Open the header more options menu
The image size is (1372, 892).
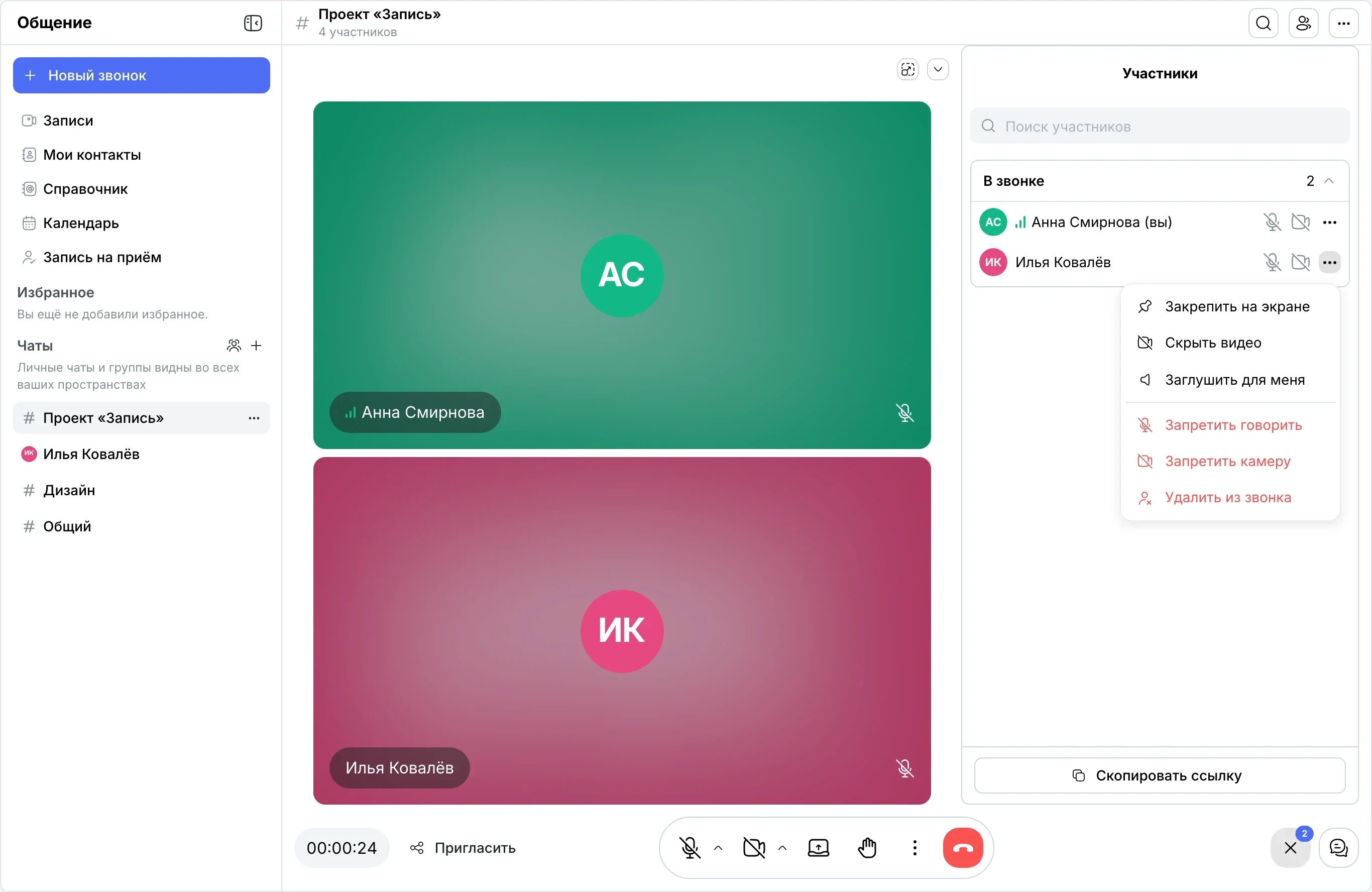1344,23
